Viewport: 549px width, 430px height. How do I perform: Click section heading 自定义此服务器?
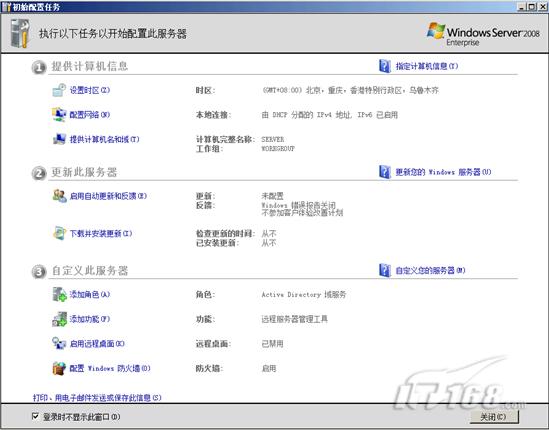click(x=90, y=271)
